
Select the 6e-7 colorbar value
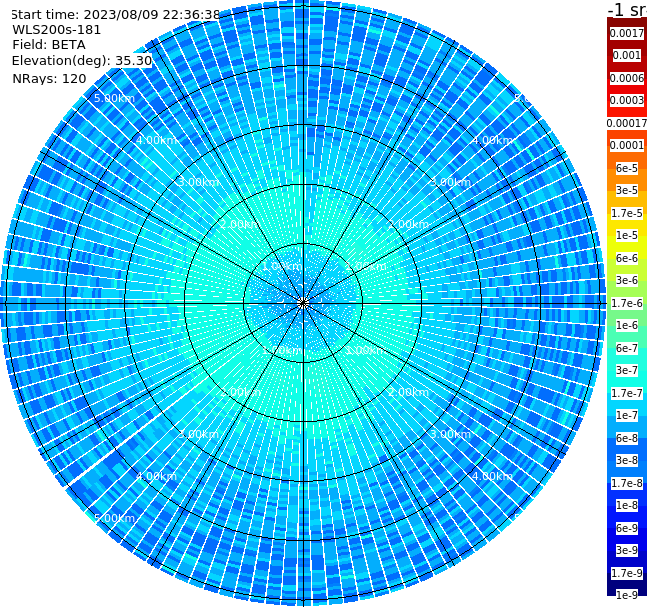(627, 348)
